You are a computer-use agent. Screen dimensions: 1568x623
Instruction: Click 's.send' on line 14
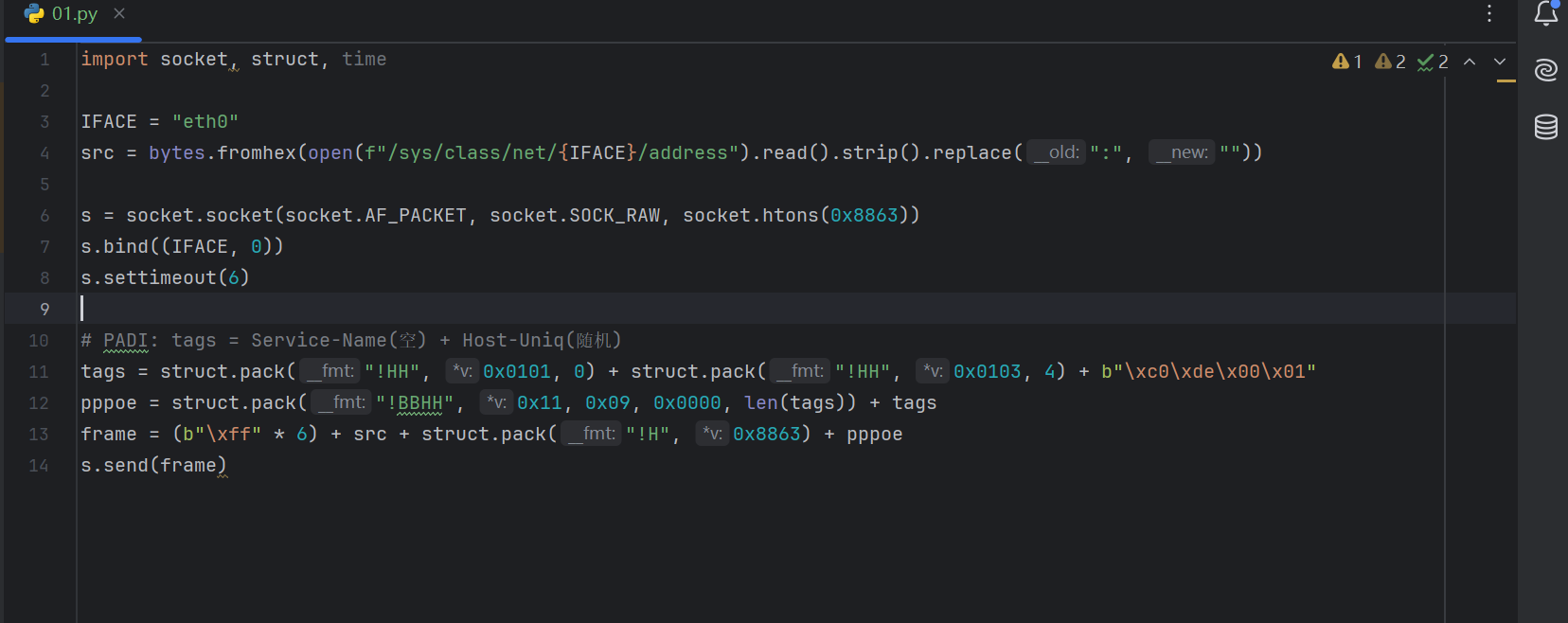point(115,465)
